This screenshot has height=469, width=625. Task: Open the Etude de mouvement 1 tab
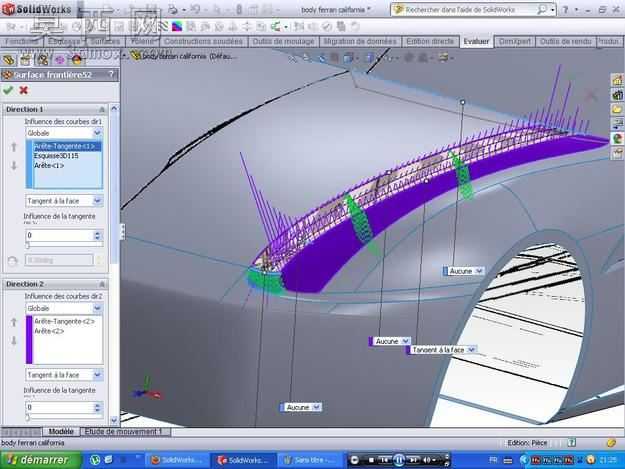[123, 432]
